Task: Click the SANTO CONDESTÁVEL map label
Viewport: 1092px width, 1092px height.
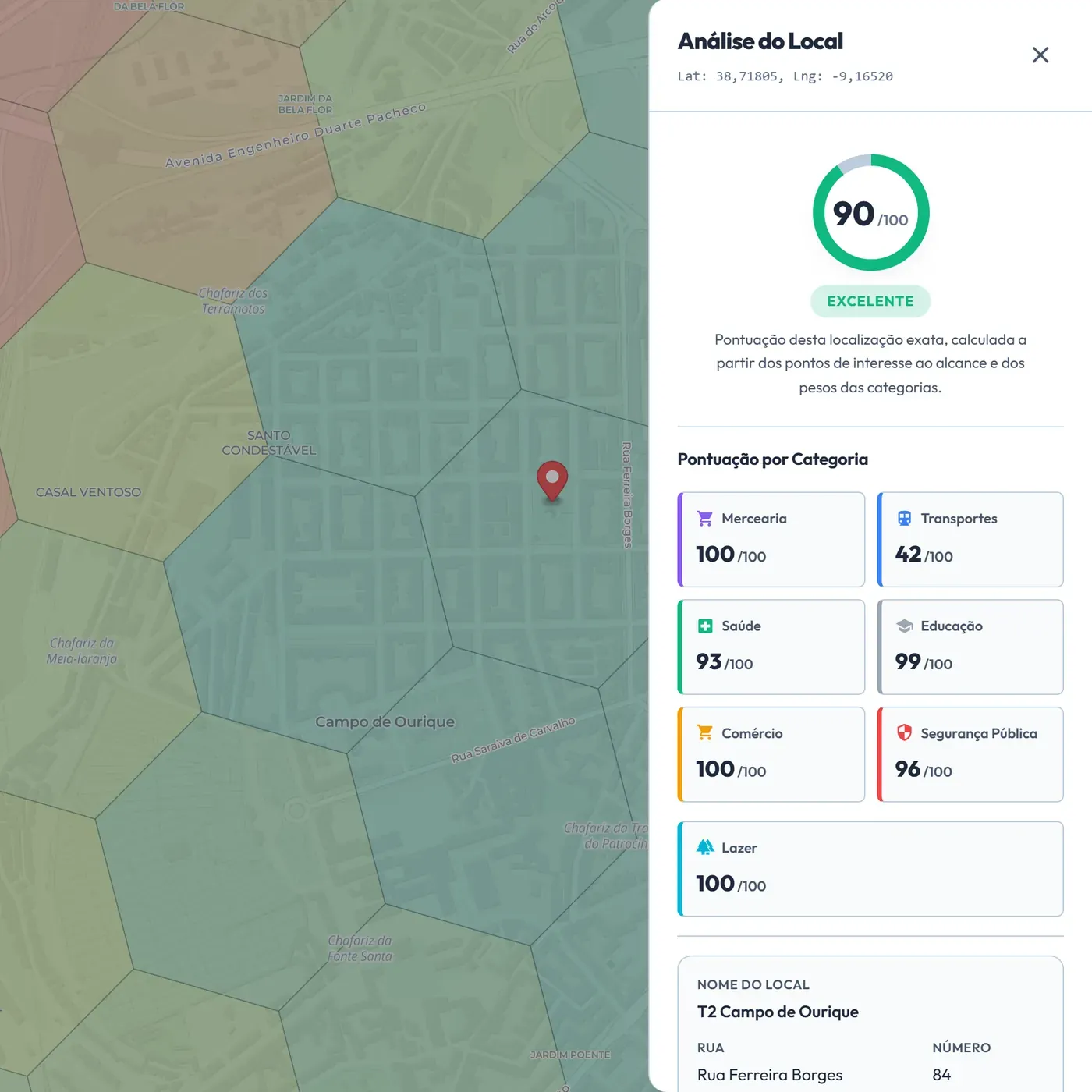Action: pyautogui.click(x=269, y=442)
